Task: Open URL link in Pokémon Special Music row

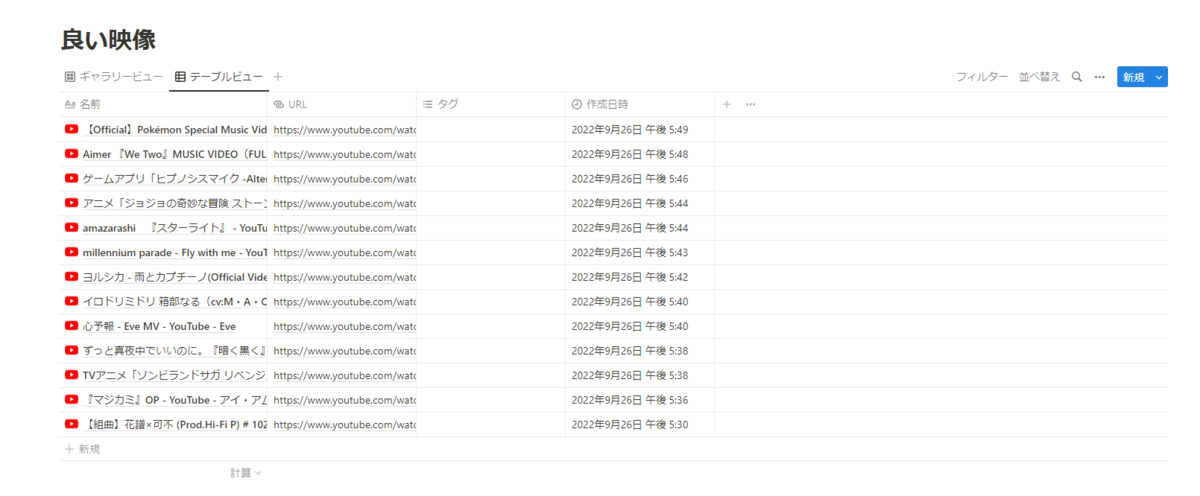Action: [343, 130]
